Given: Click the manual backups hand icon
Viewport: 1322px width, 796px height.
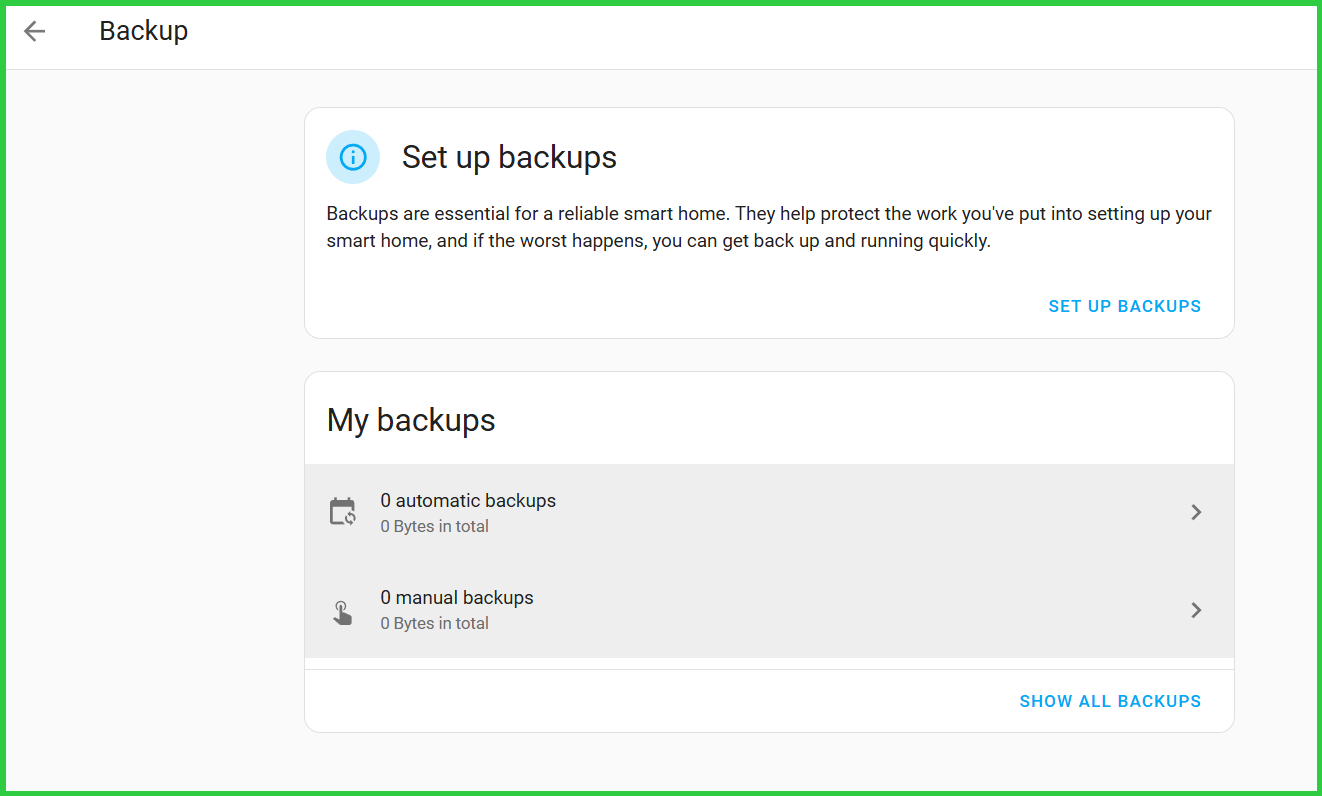Looking at the screenshot, I should pyautogui.click(x=343, y=611).
